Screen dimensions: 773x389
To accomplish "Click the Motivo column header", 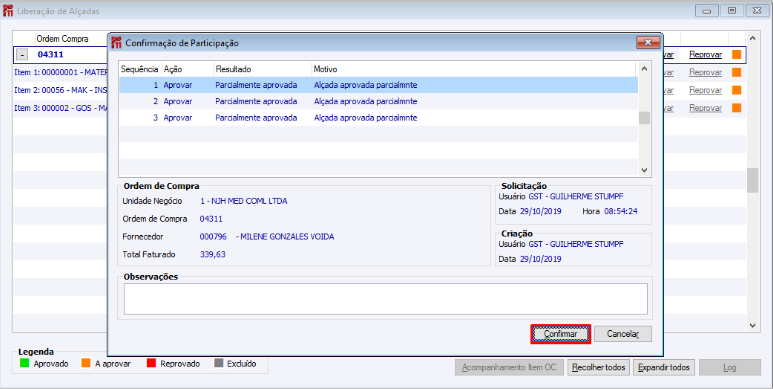I will [x=473, y=69].
